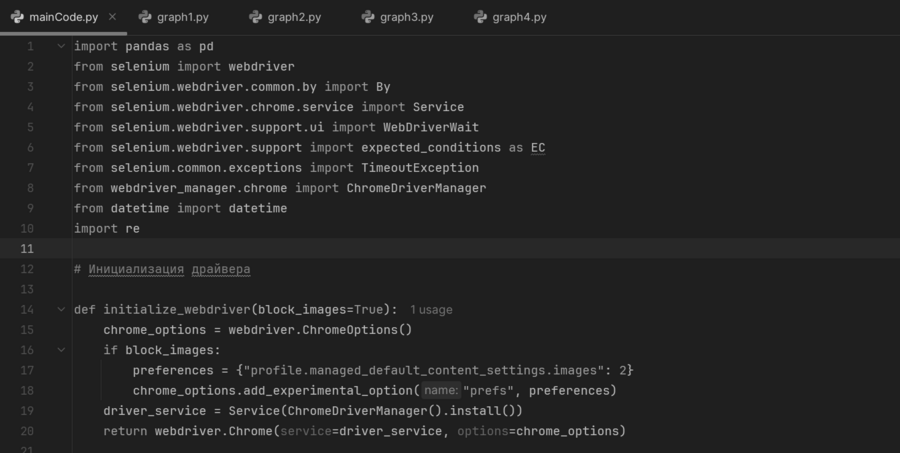This screenshot has width=900, height=453.
Task: Click the Python file icon beside graph4.py
Action: click(480, 17)
